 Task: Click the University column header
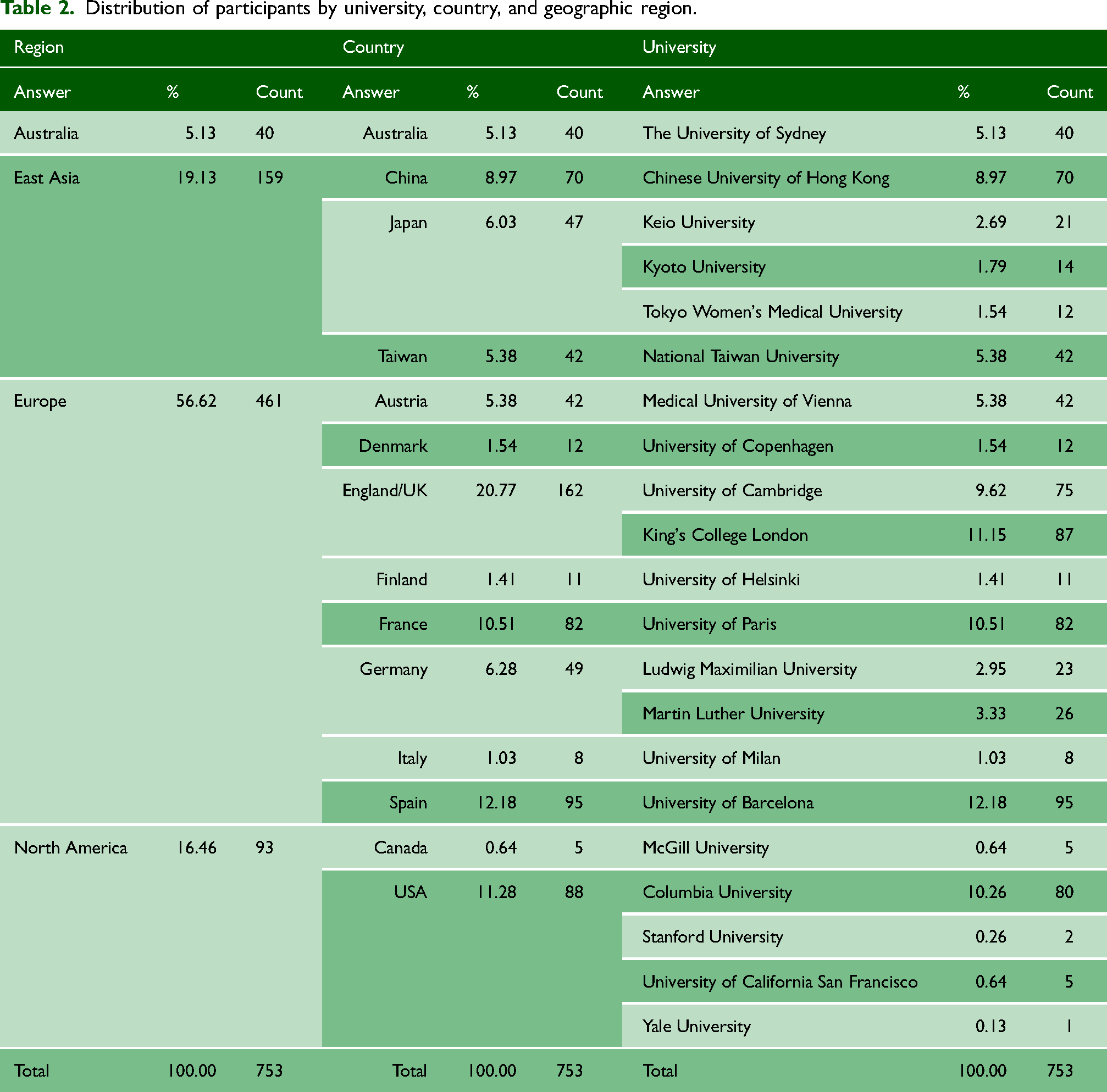point(679,48)
